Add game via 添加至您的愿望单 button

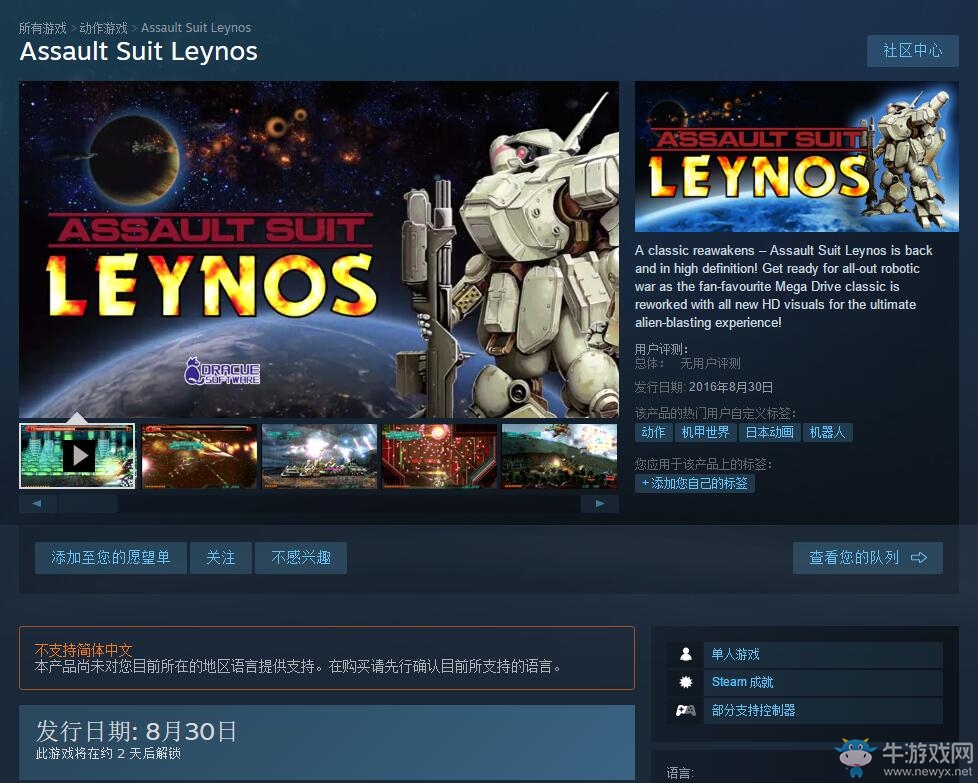[110, 557]
